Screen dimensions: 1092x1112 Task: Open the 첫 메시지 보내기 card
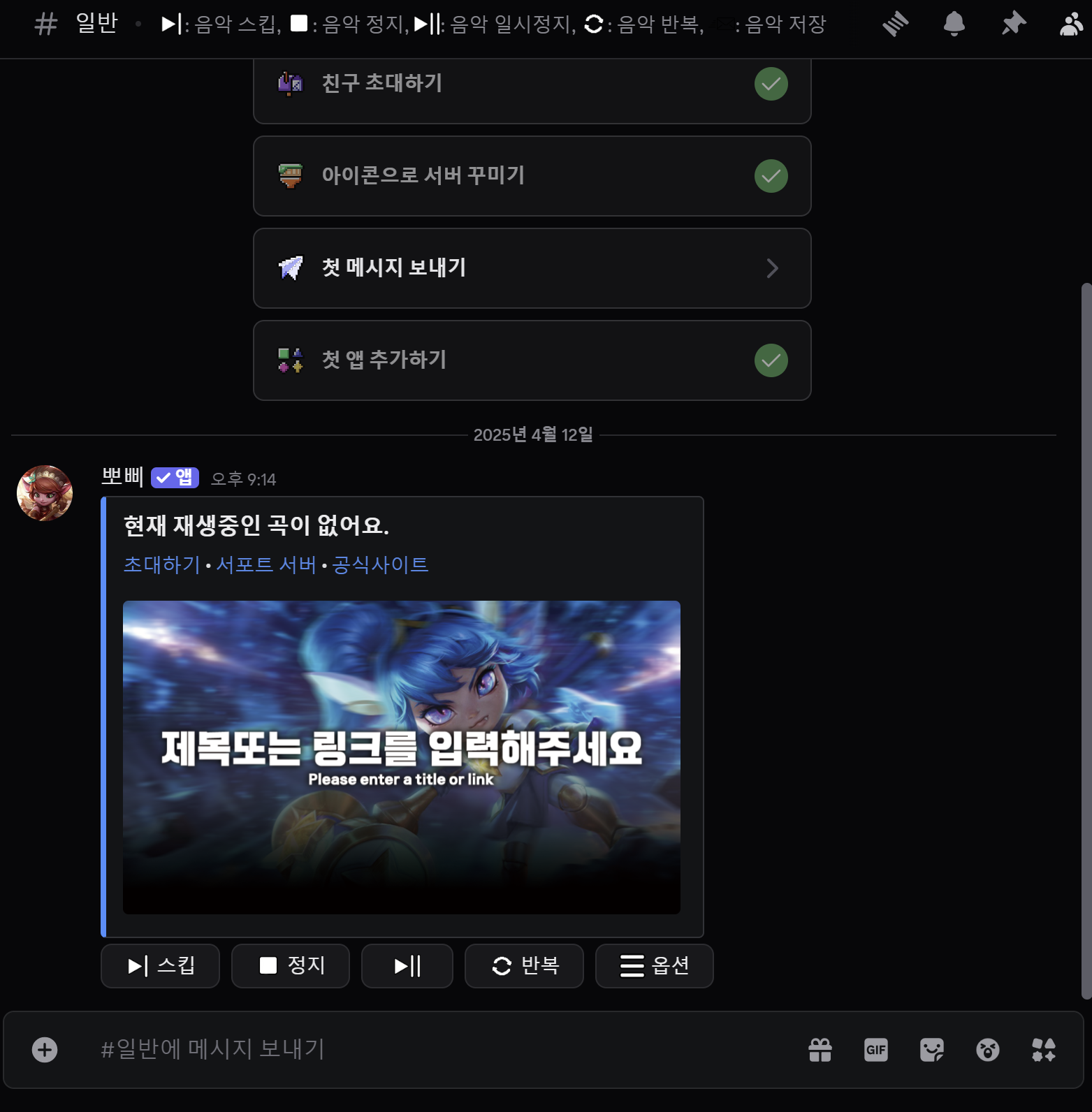(532, 268)
